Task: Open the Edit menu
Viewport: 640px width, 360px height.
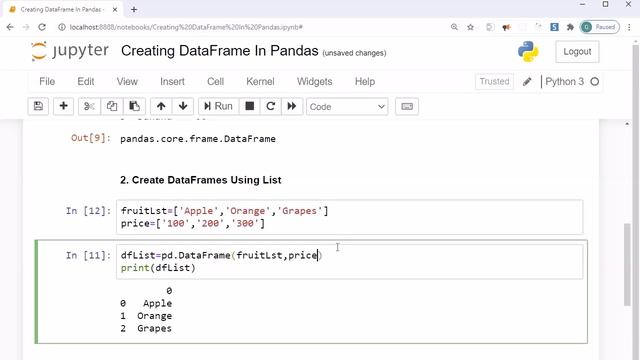Action: 86,82
